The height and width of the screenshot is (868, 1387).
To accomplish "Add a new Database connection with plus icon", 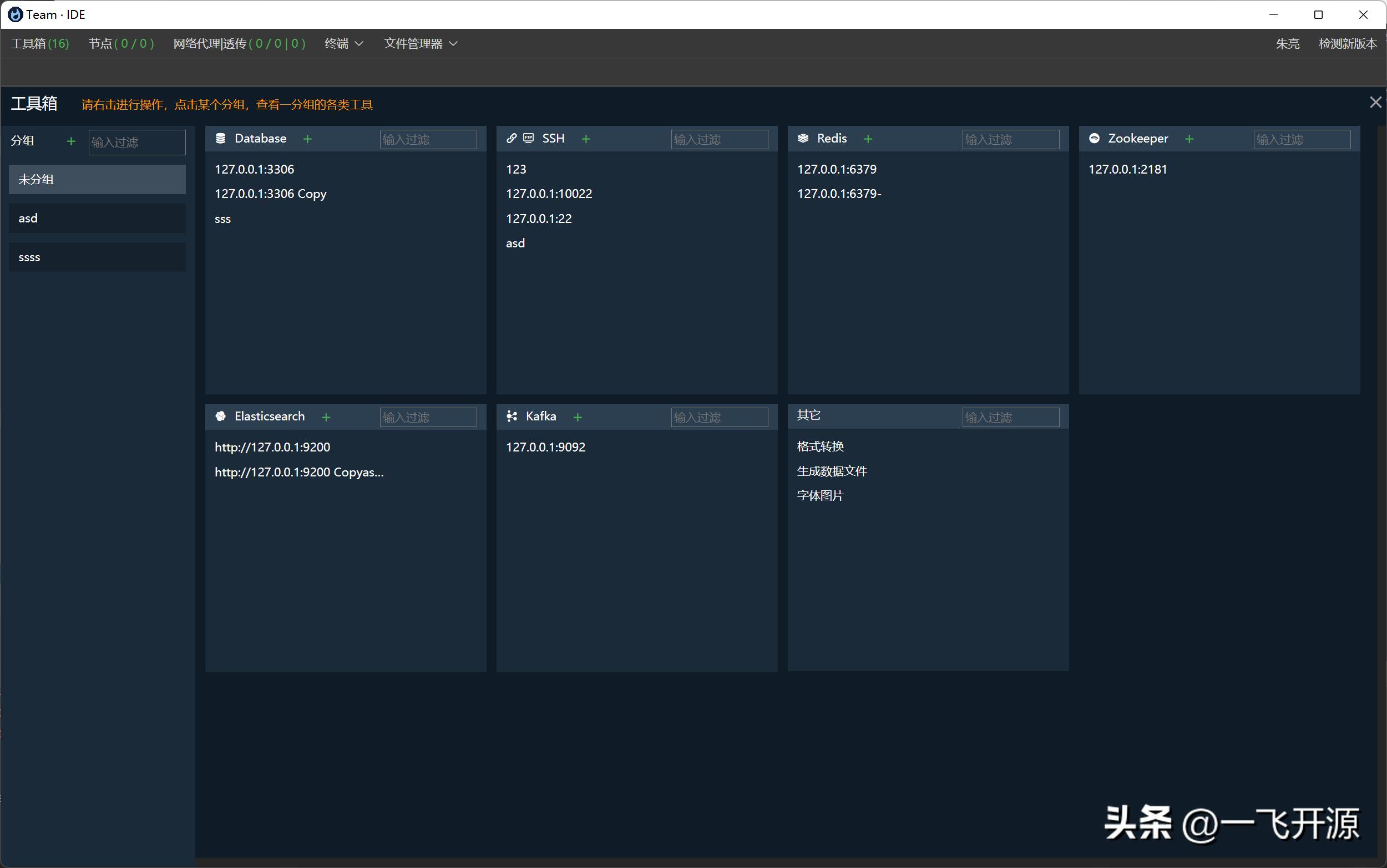I will (308, 139).
